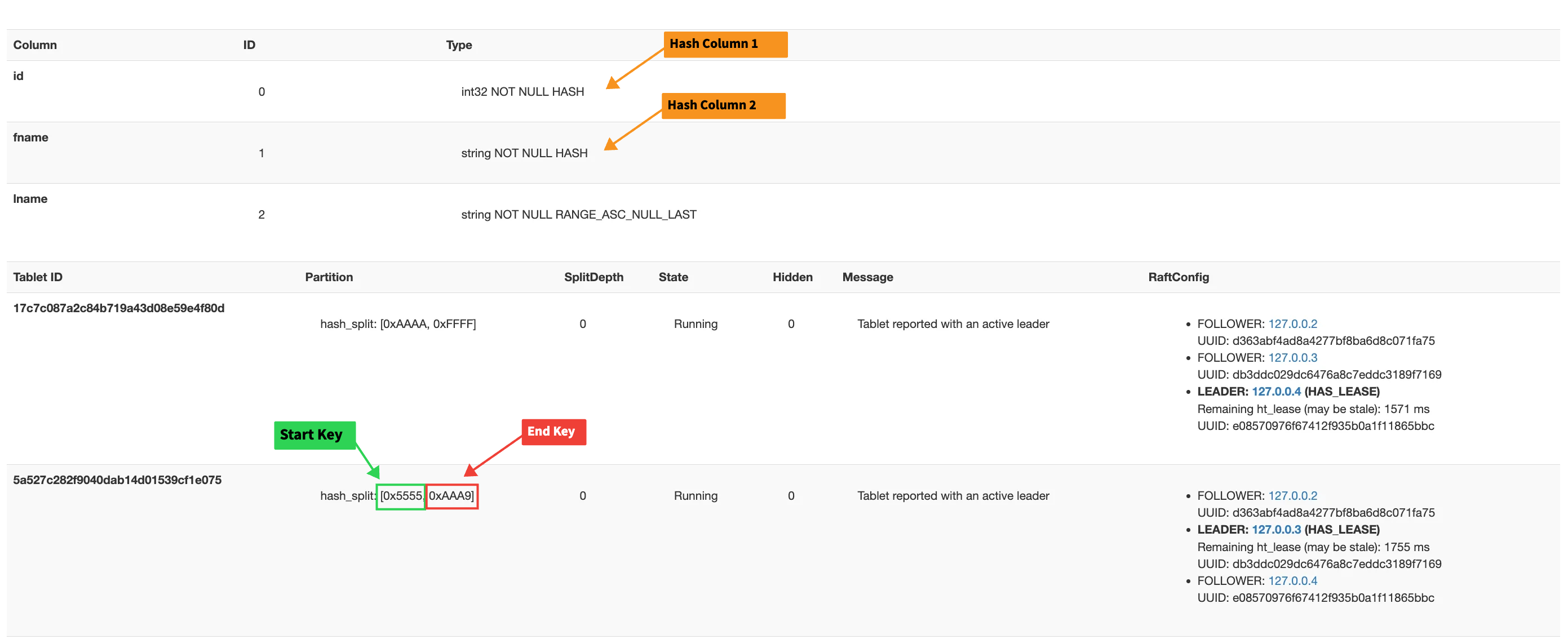The height and width of the screenshot is (639, 1568).
Task: Click the Hash Column 1 callout
Action: point(725,44)
